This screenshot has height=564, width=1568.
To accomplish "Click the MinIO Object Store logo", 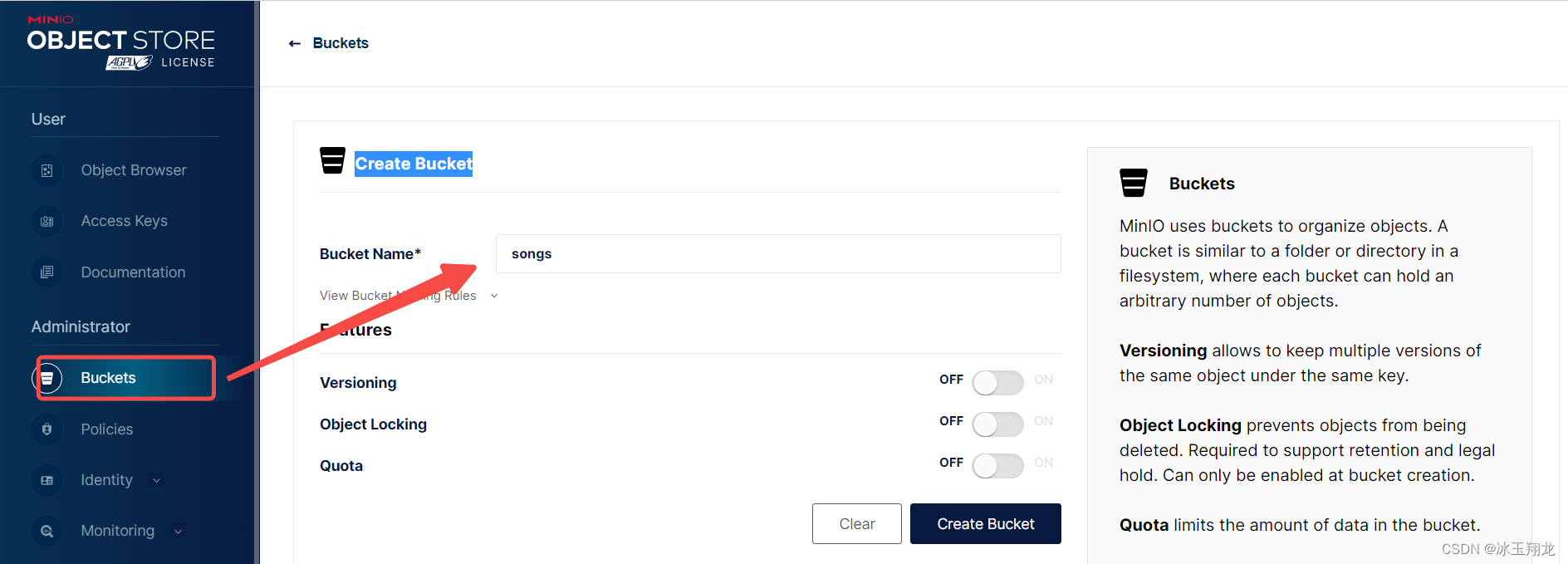I will 121,42.
